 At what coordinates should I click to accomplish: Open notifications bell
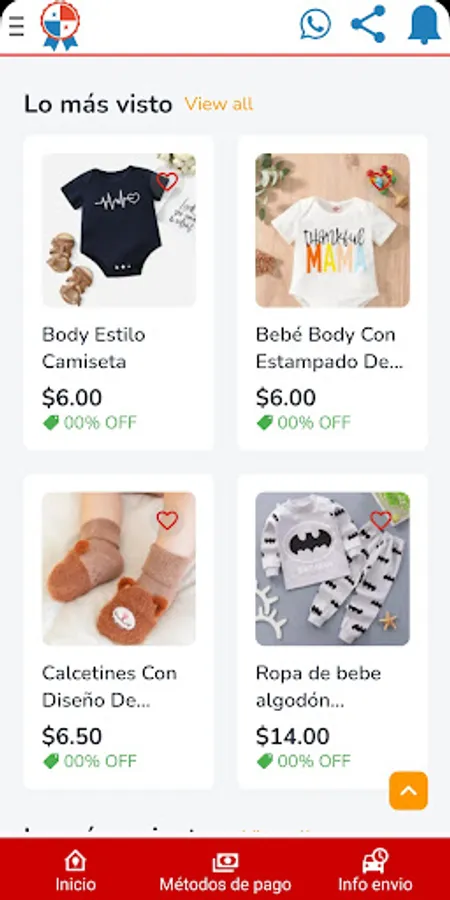click(x=424, y=25)
